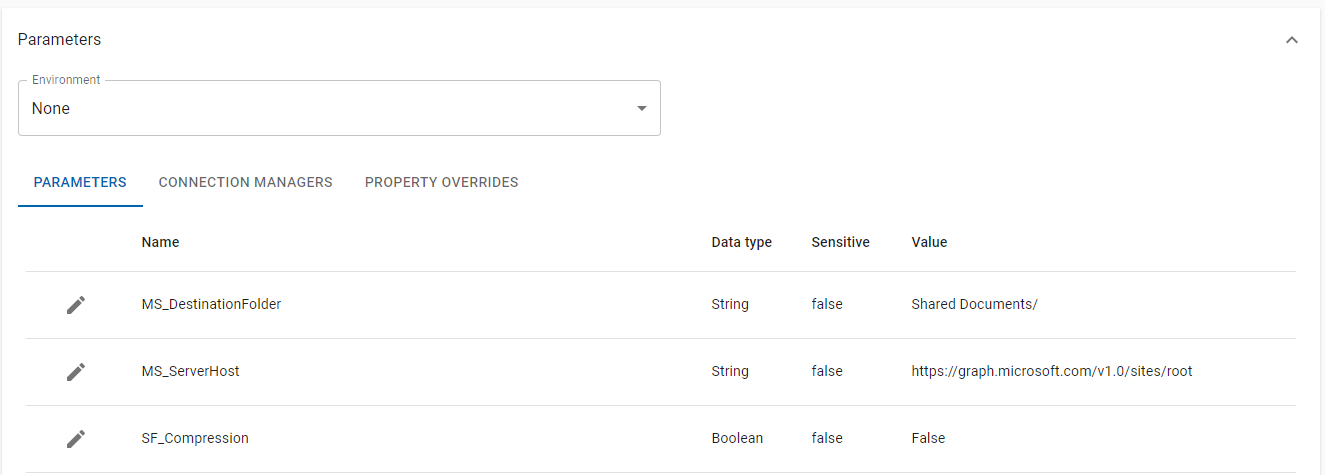The image size is (1325, 475).
Task: Open the Property Overrides tab
Action: click(x=441, y=182)
